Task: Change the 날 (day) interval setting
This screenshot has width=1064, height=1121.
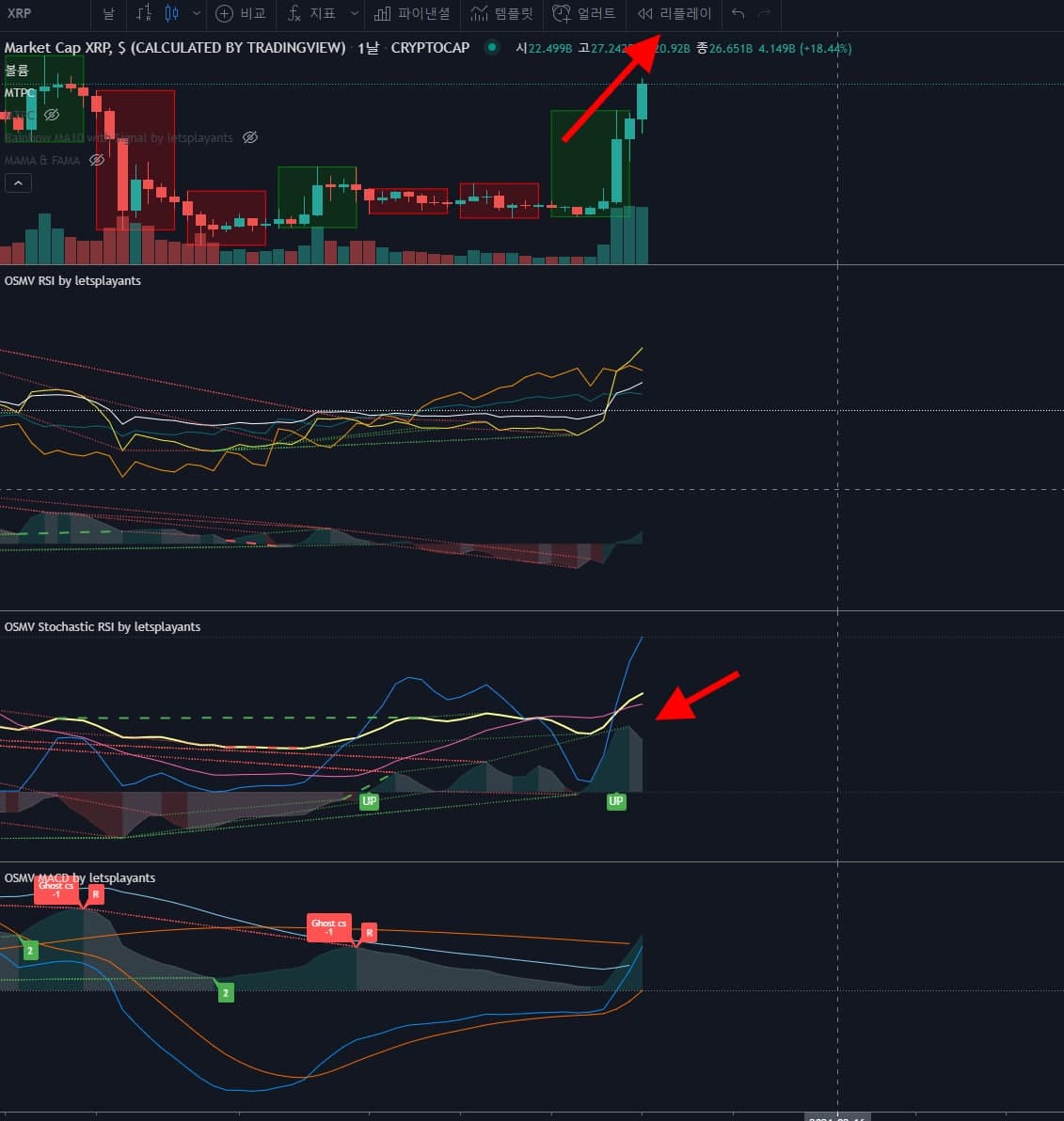Action: [109, 13]
